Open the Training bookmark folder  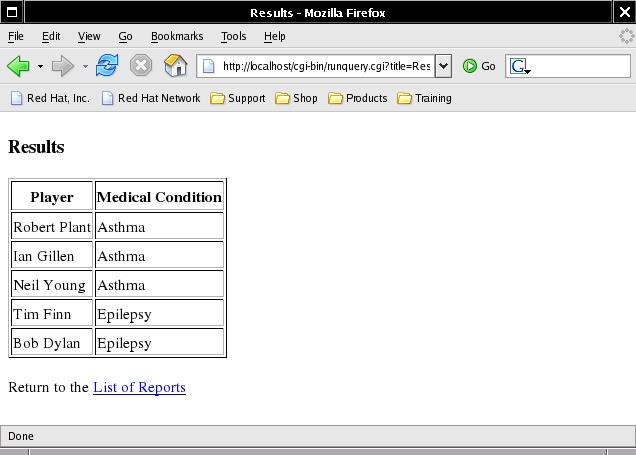click(424, 98)
